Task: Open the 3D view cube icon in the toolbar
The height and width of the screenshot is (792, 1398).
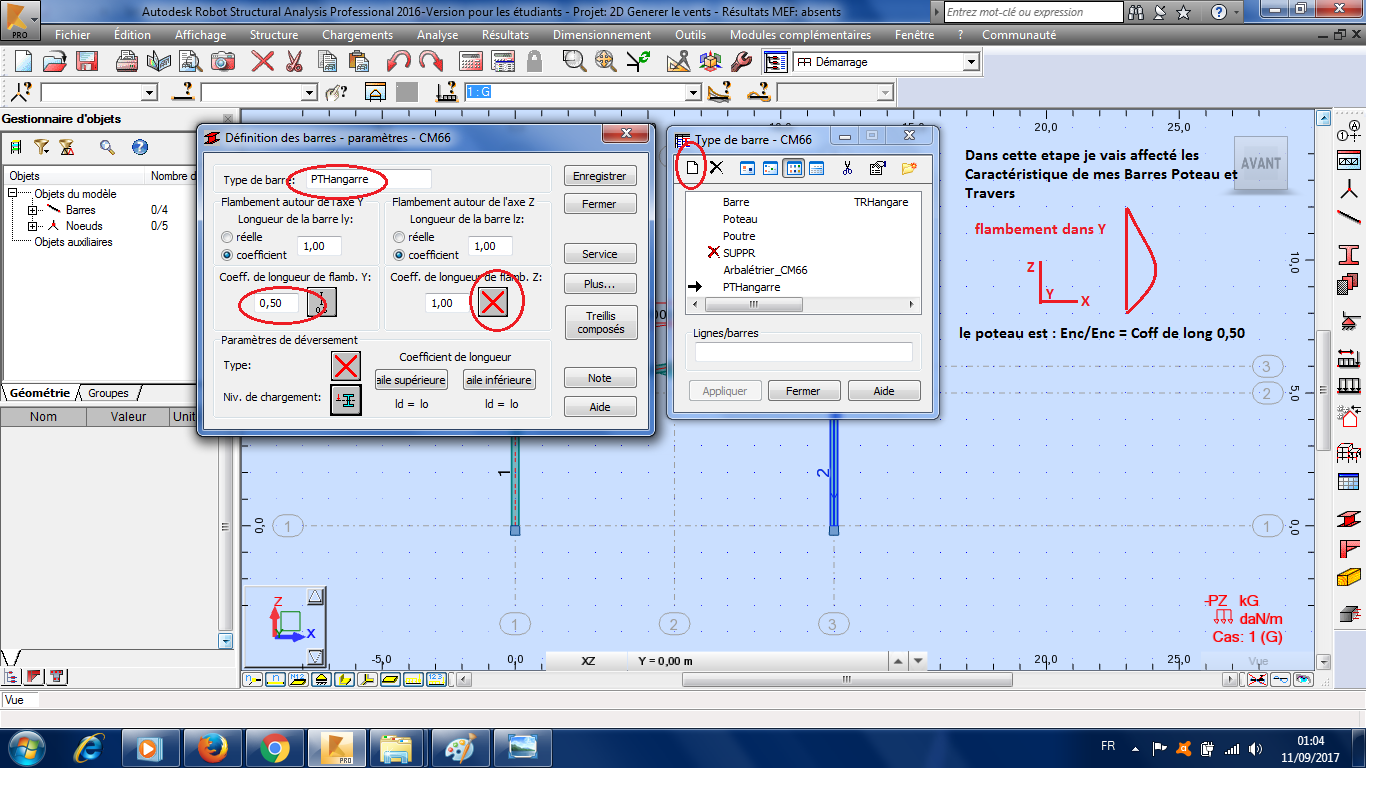Action: click(710, 62)
